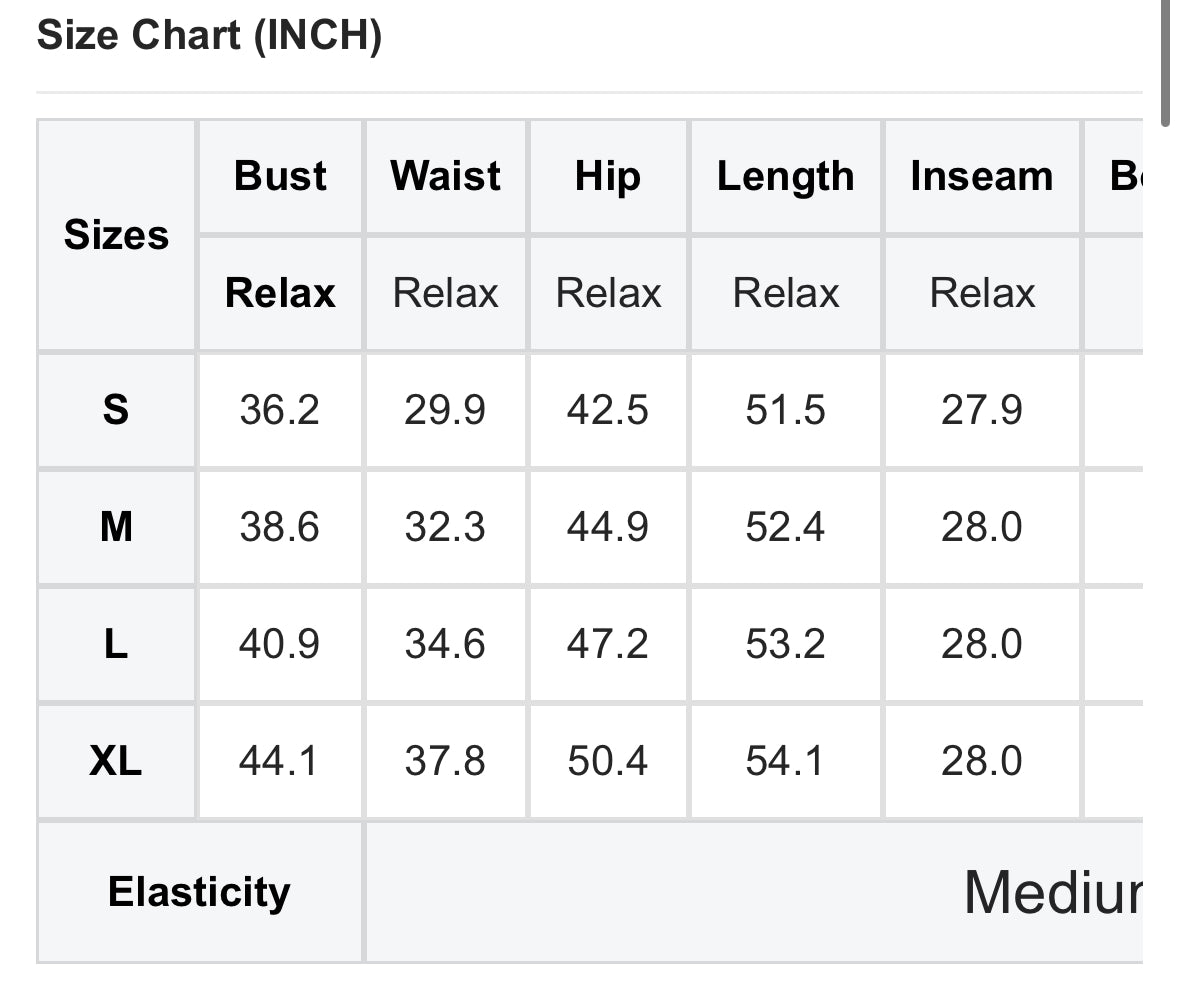Select the M size row label
The width and height of the screenshot is (1179, 989).
click(x=116, y=526)
